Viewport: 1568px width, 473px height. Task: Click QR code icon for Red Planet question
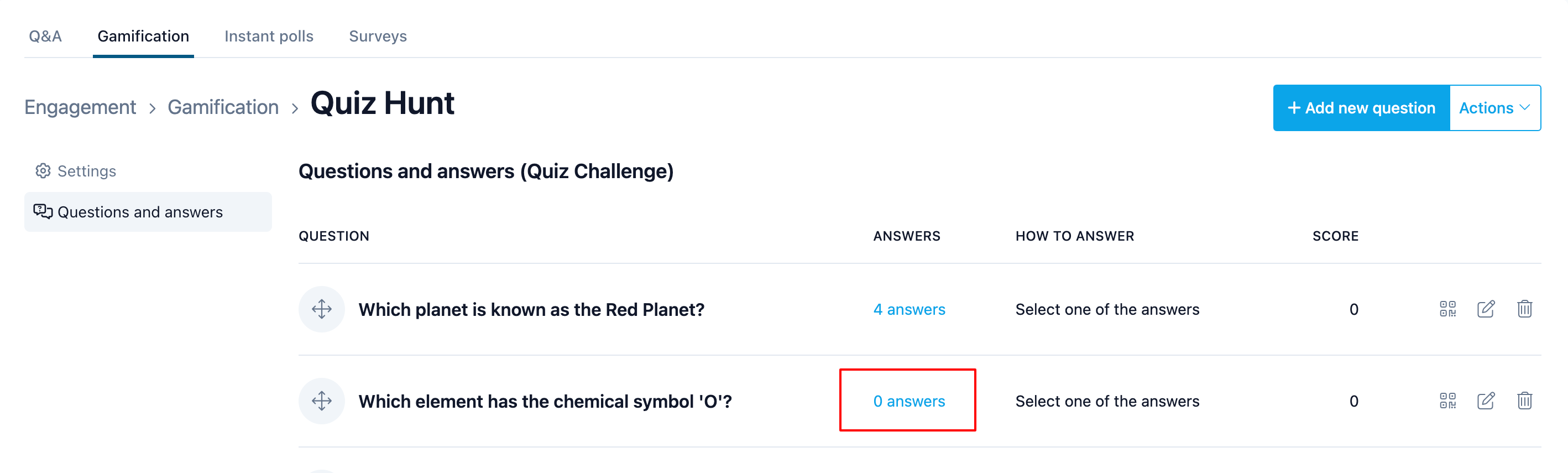(x=1447, y=309)
